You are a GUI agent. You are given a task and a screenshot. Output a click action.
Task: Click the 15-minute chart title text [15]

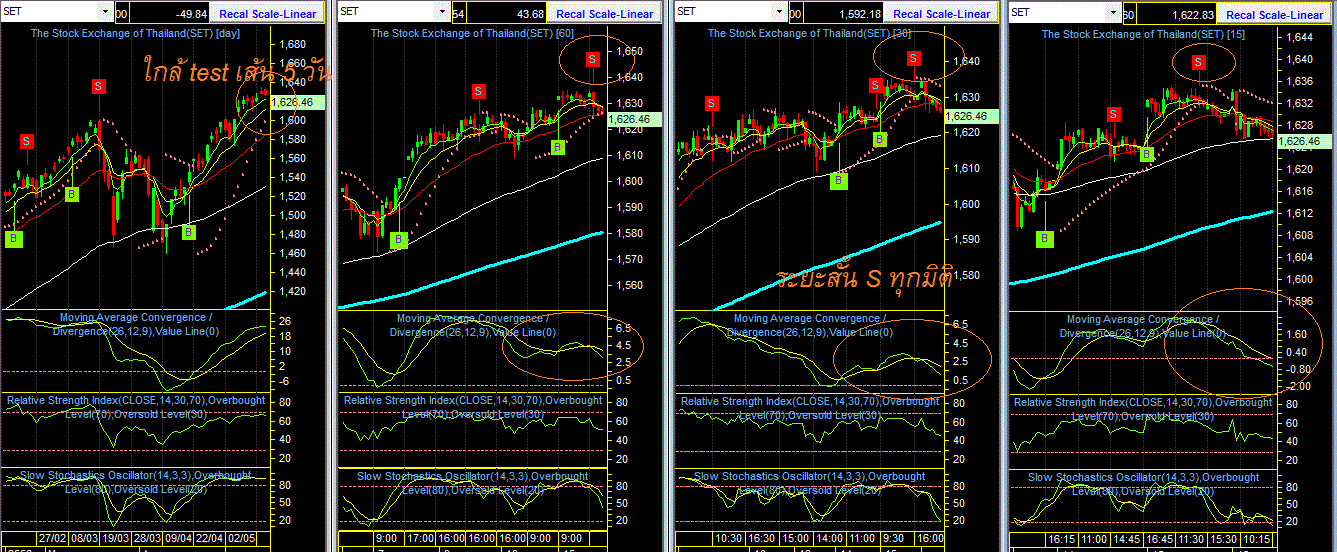click(1238, 33)
